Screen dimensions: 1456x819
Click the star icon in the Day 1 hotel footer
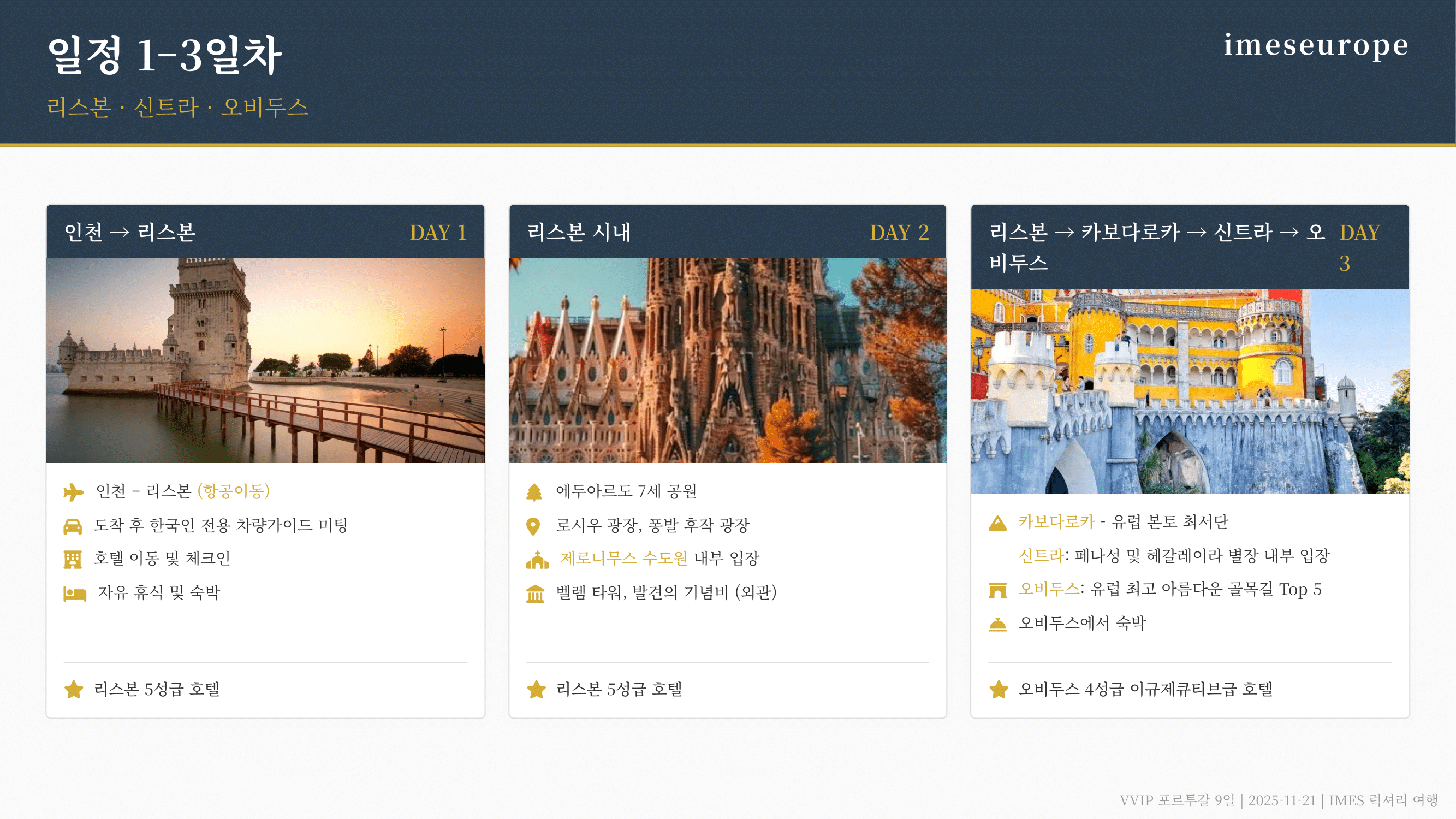[x=74, y=690]
